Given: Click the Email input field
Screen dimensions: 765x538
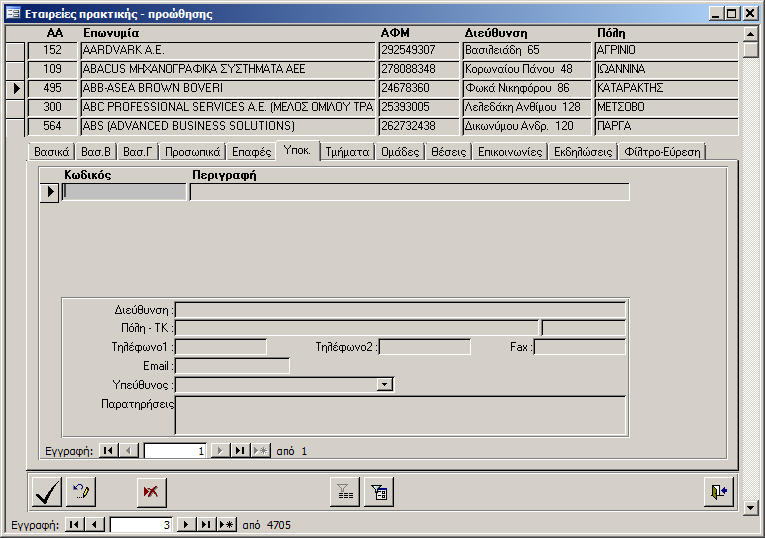Looking at the screenshot, I should (232, 366).
